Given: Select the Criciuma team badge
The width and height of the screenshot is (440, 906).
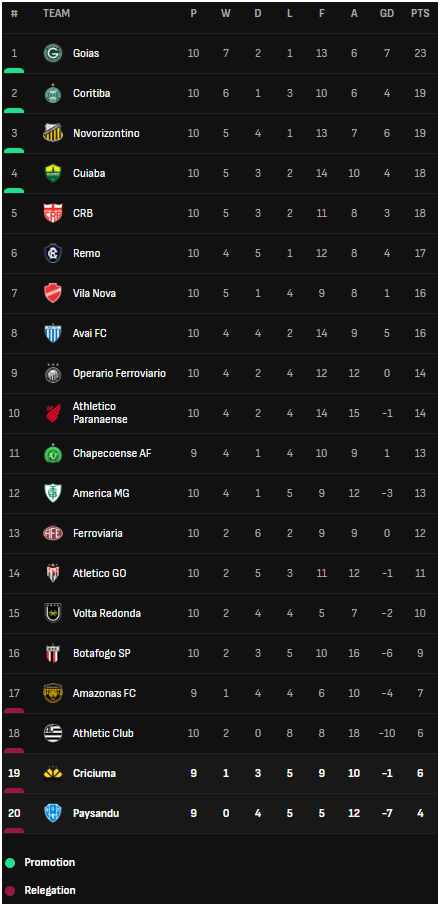Looking at the screenshot, I should click(x=53, y=773).
